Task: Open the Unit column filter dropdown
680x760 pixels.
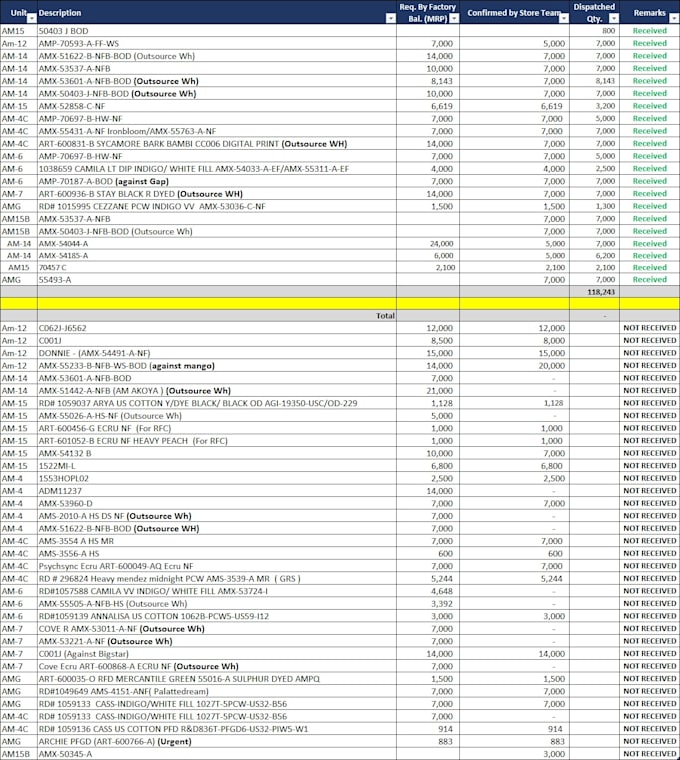Action: click(x=32, y=18)
